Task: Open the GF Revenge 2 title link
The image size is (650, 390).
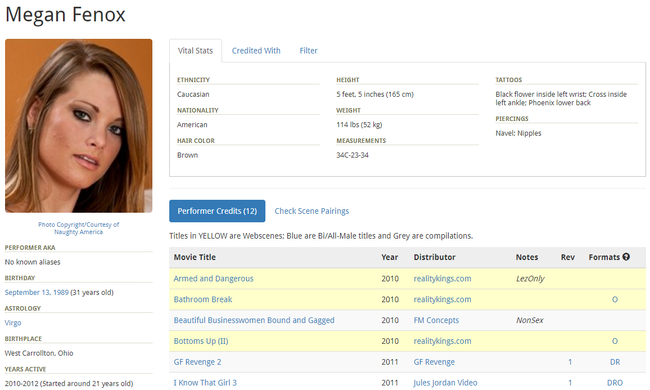Action: click(x=197, y=362)
